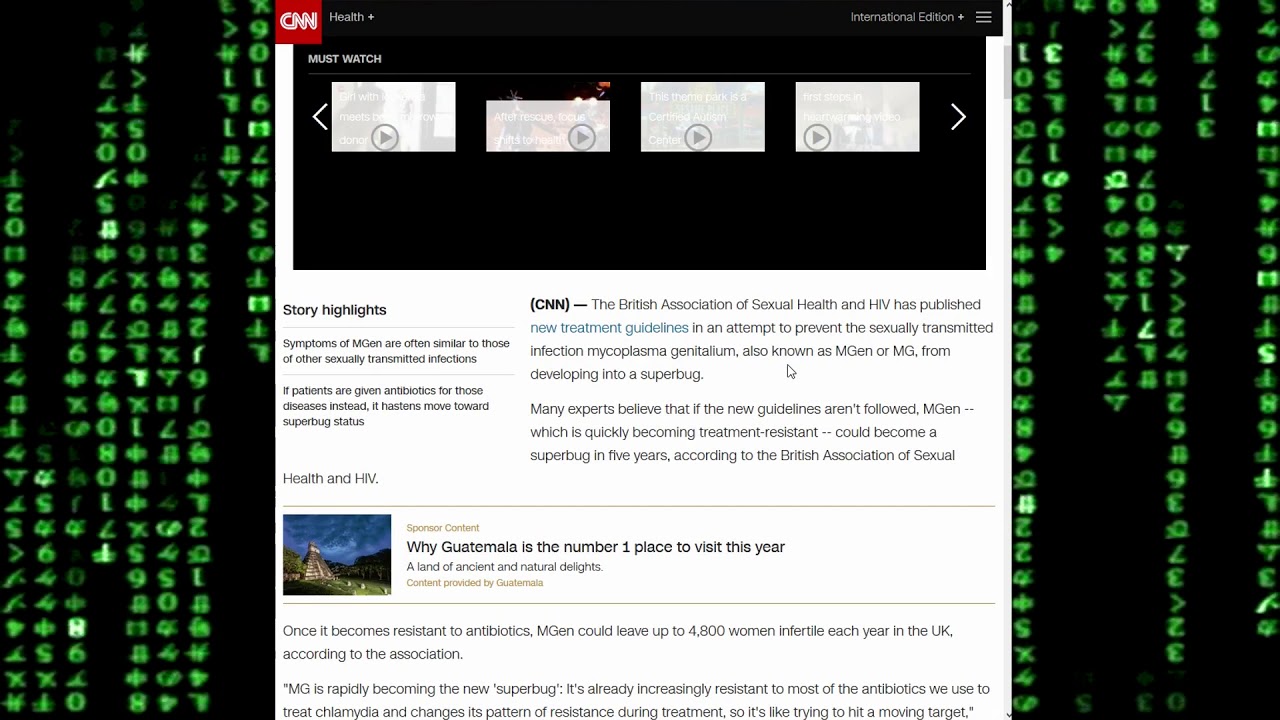Click the "Story highlights" heading
The width and height of the screenshot is (1280, 720).
(334, 310)
